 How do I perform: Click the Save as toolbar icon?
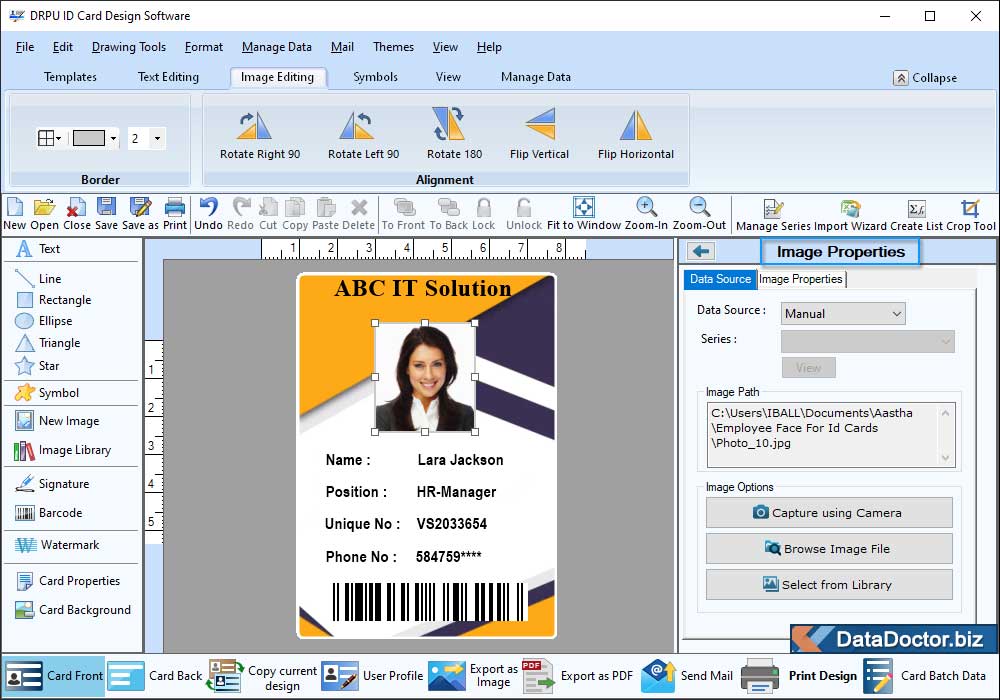(x=140, y=214)
